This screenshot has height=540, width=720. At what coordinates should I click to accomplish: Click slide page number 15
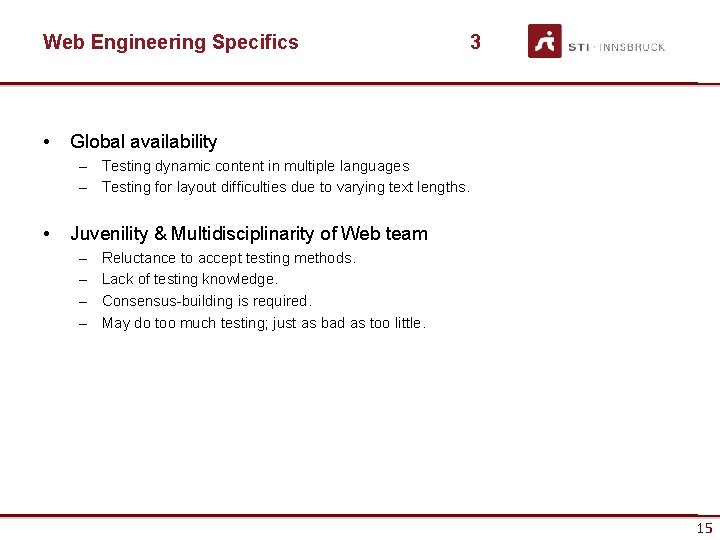pos(705,528)
